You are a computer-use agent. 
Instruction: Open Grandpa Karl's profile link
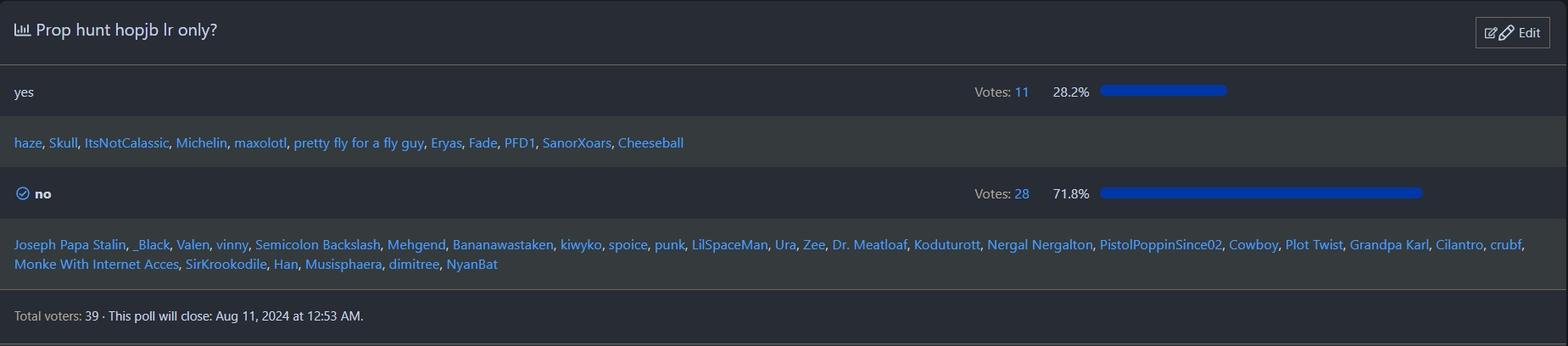coord(1389,245)
